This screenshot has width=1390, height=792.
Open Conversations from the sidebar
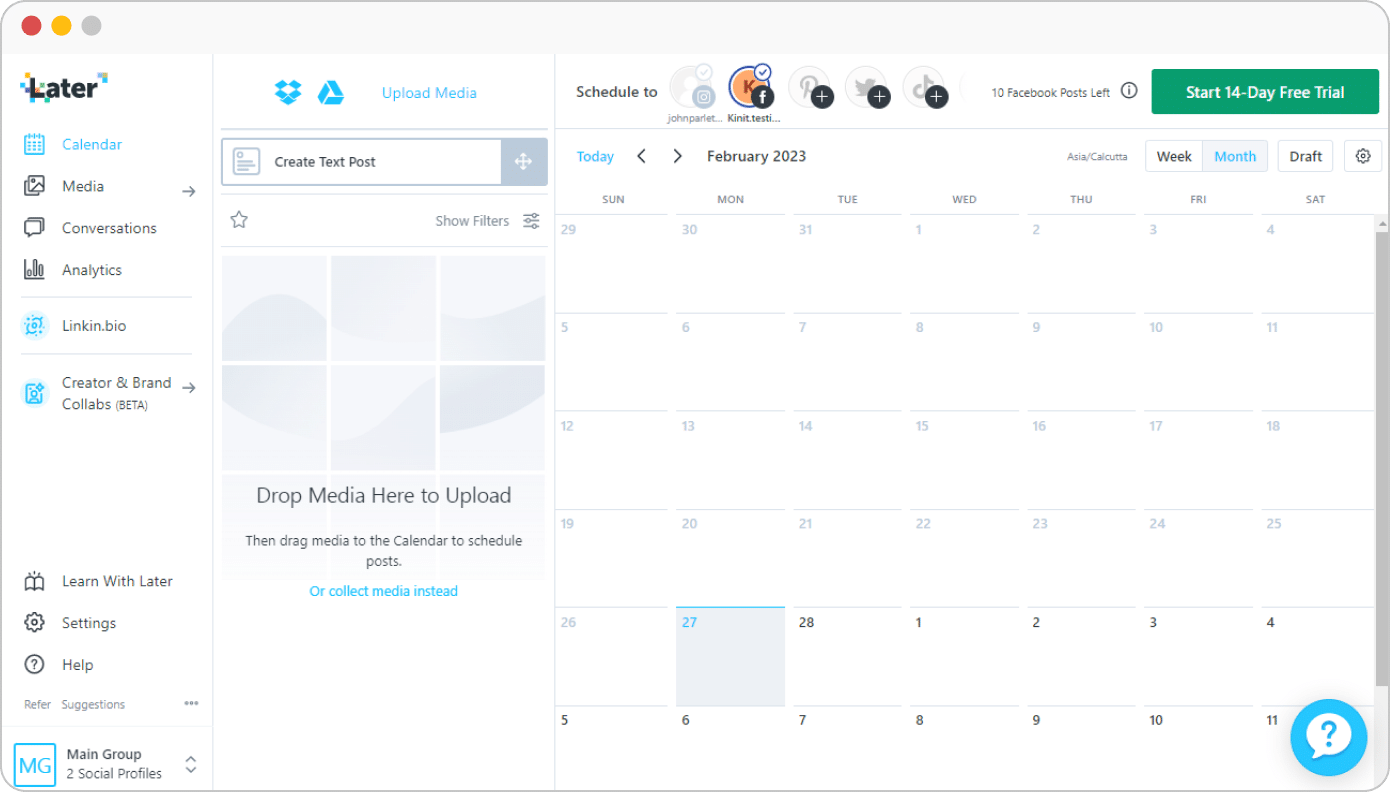click(x=108, y=228)
